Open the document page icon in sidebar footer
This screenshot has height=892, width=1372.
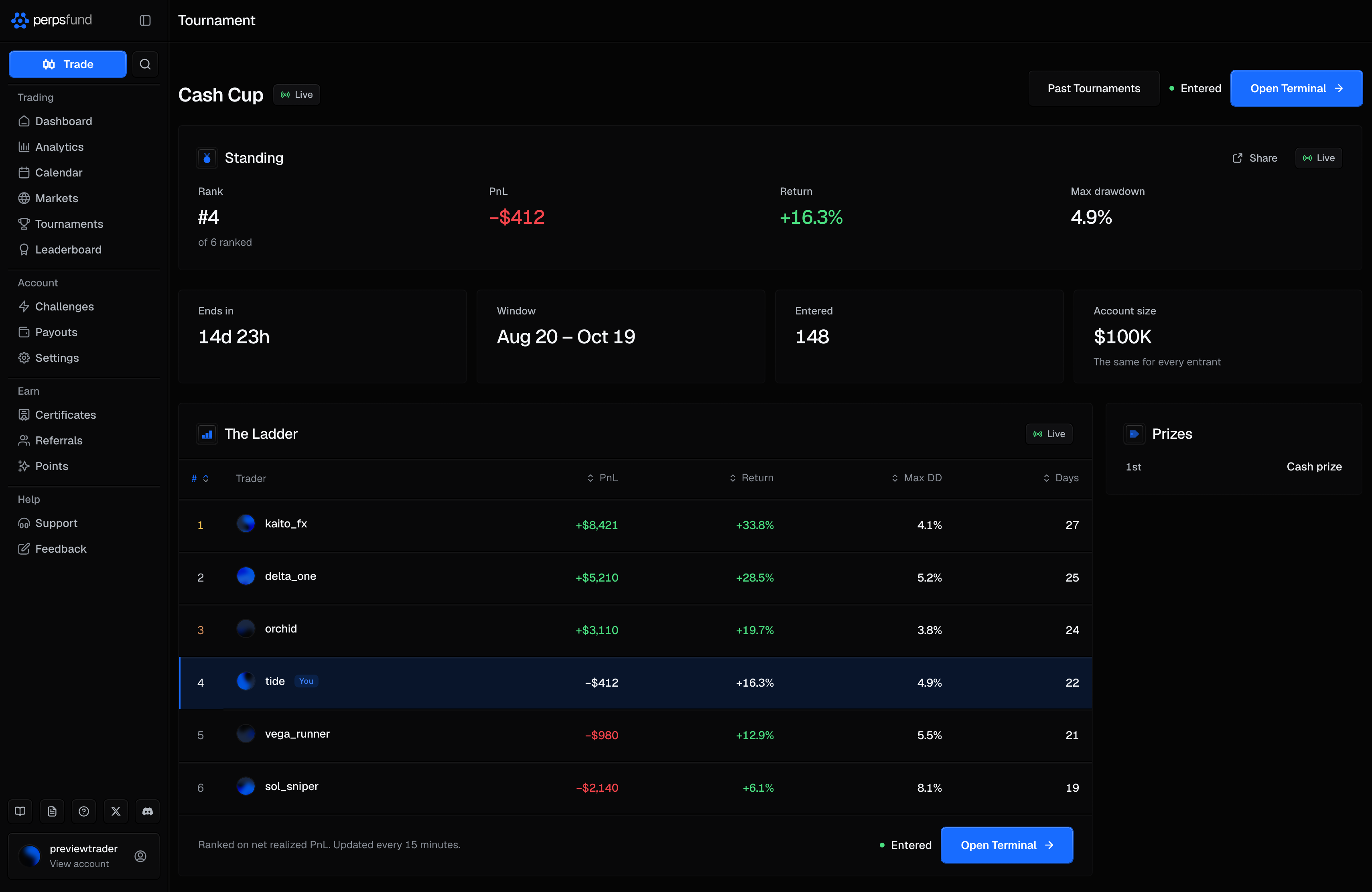[x=52, y=811]
